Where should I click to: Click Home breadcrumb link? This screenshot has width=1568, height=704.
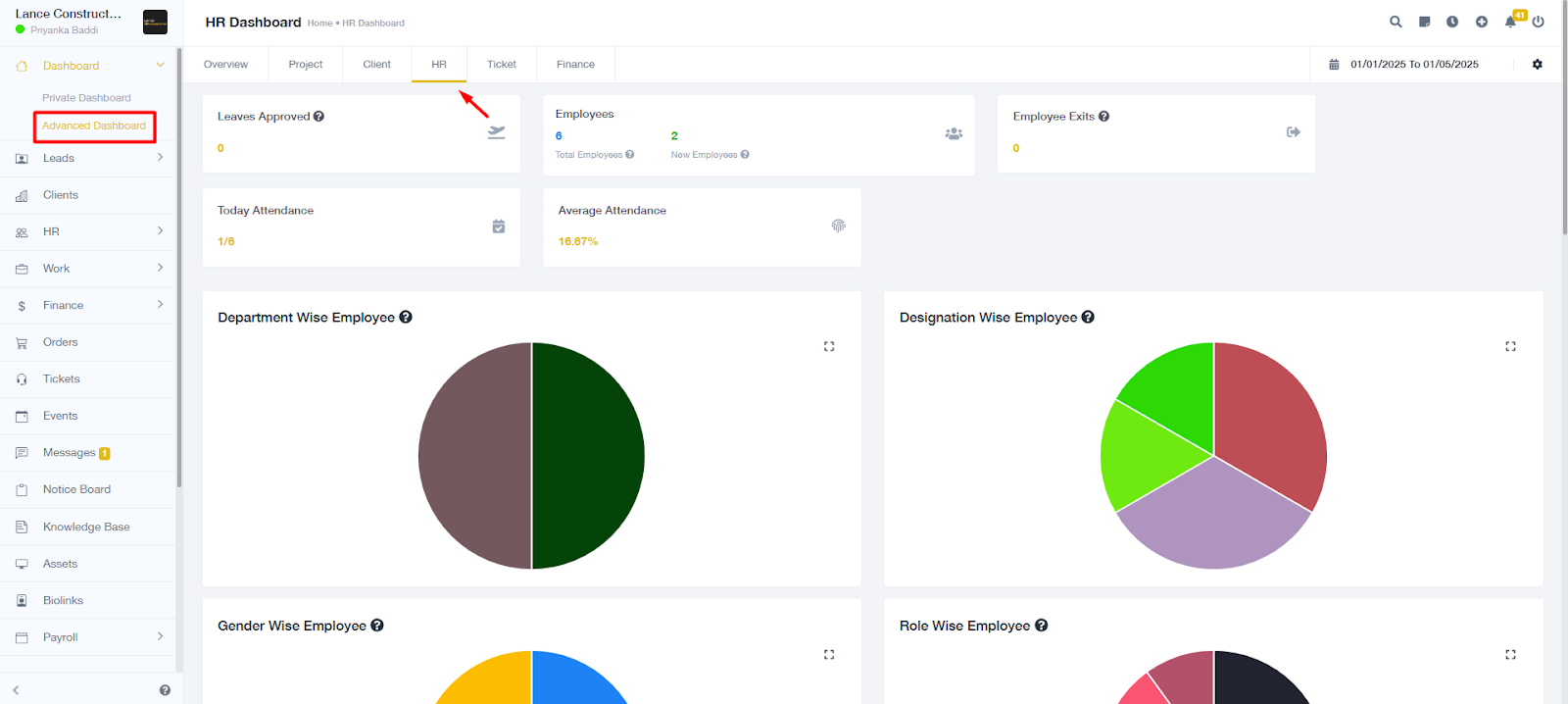coord(319,23)
